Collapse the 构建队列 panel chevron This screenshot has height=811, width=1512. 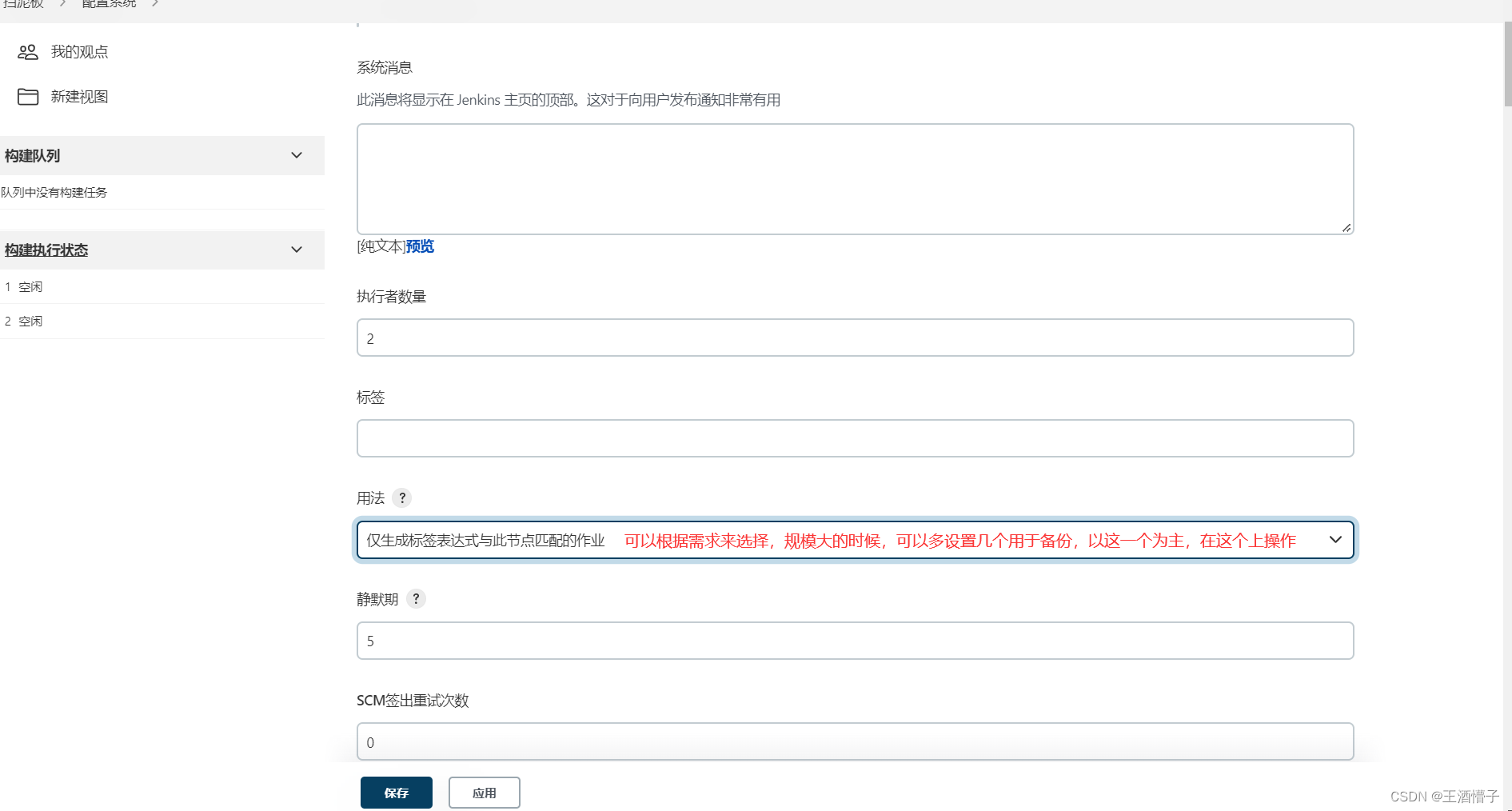tap(297, 155)
